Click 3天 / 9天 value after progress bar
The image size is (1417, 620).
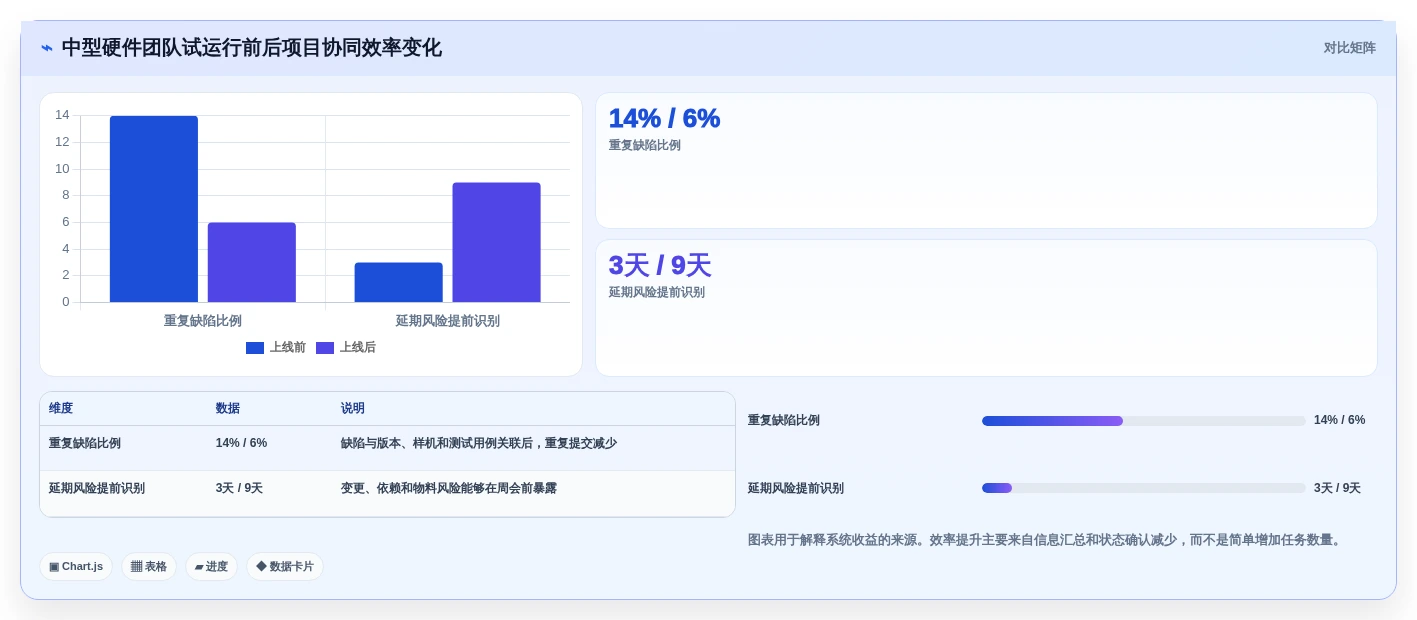[1338, 488]
